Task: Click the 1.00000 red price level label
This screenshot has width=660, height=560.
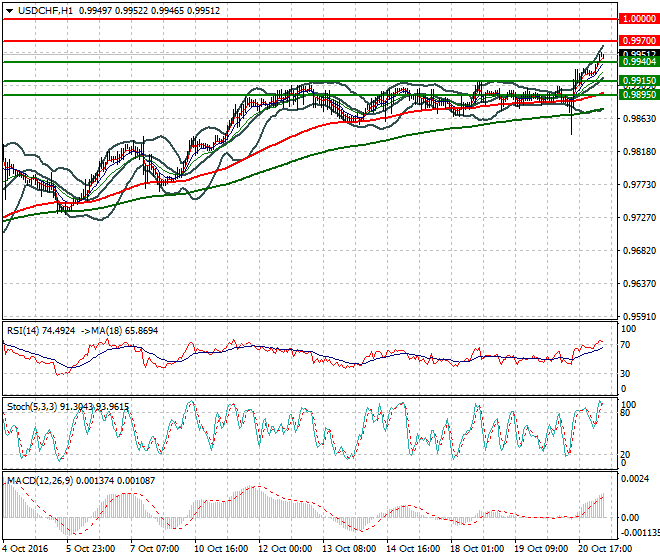Action: 639,19
